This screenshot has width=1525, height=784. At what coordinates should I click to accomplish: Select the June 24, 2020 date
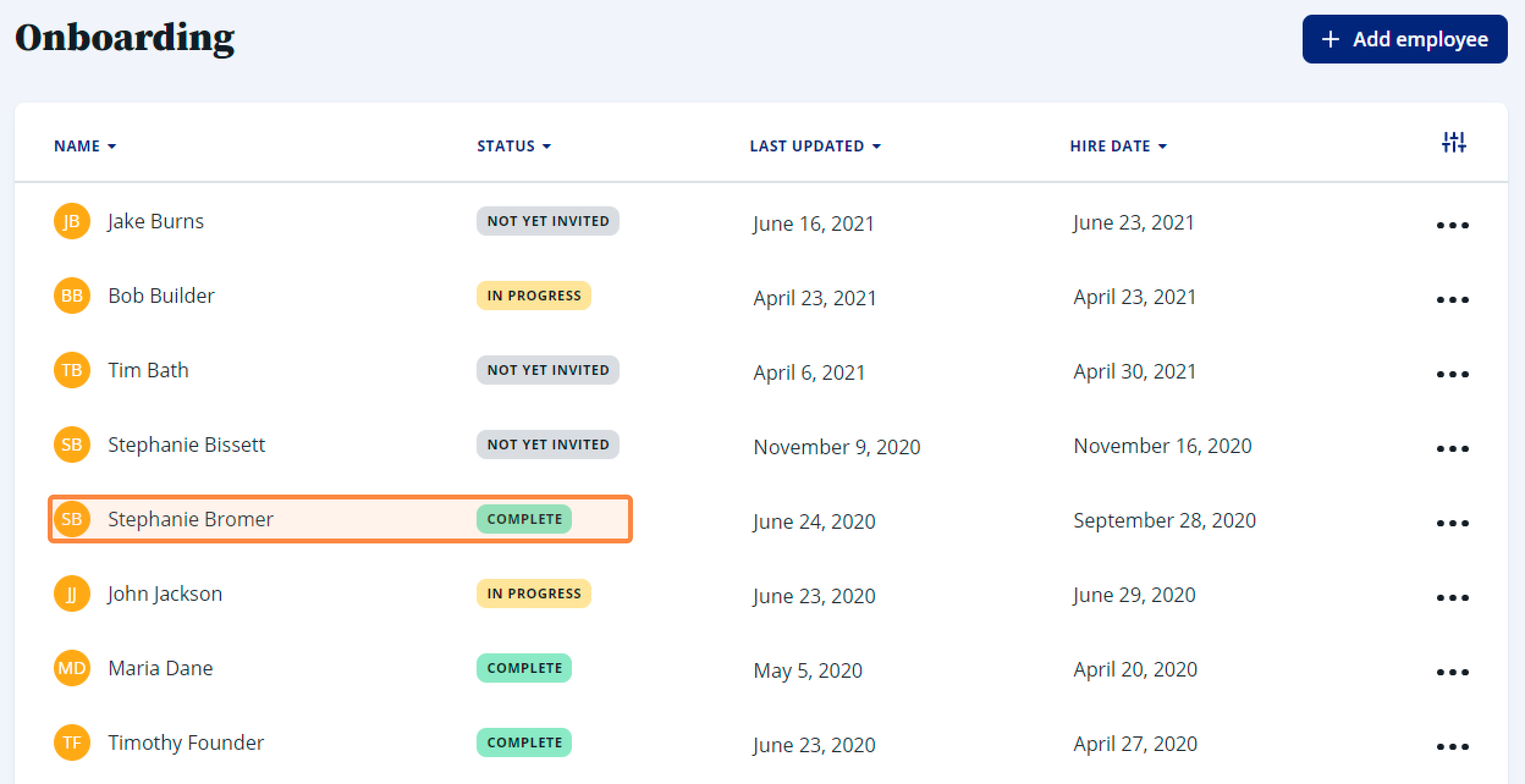pos(814,521)
